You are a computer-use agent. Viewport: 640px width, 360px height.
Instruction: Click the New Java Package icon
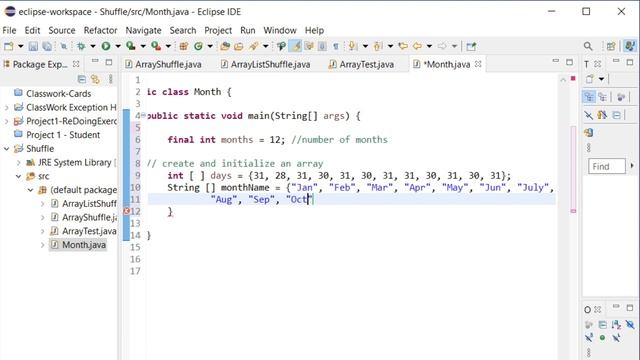click(x=184, y=47)
